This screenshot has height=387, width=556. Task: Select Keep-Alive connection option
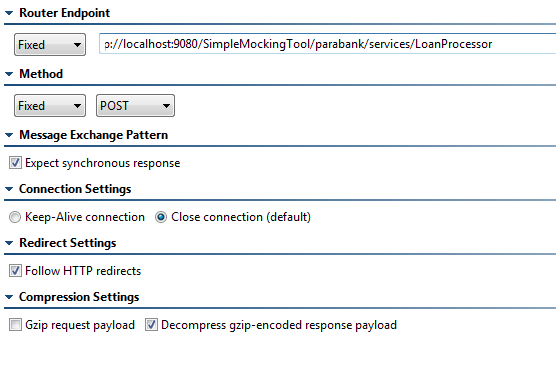(x=15, y=217)
